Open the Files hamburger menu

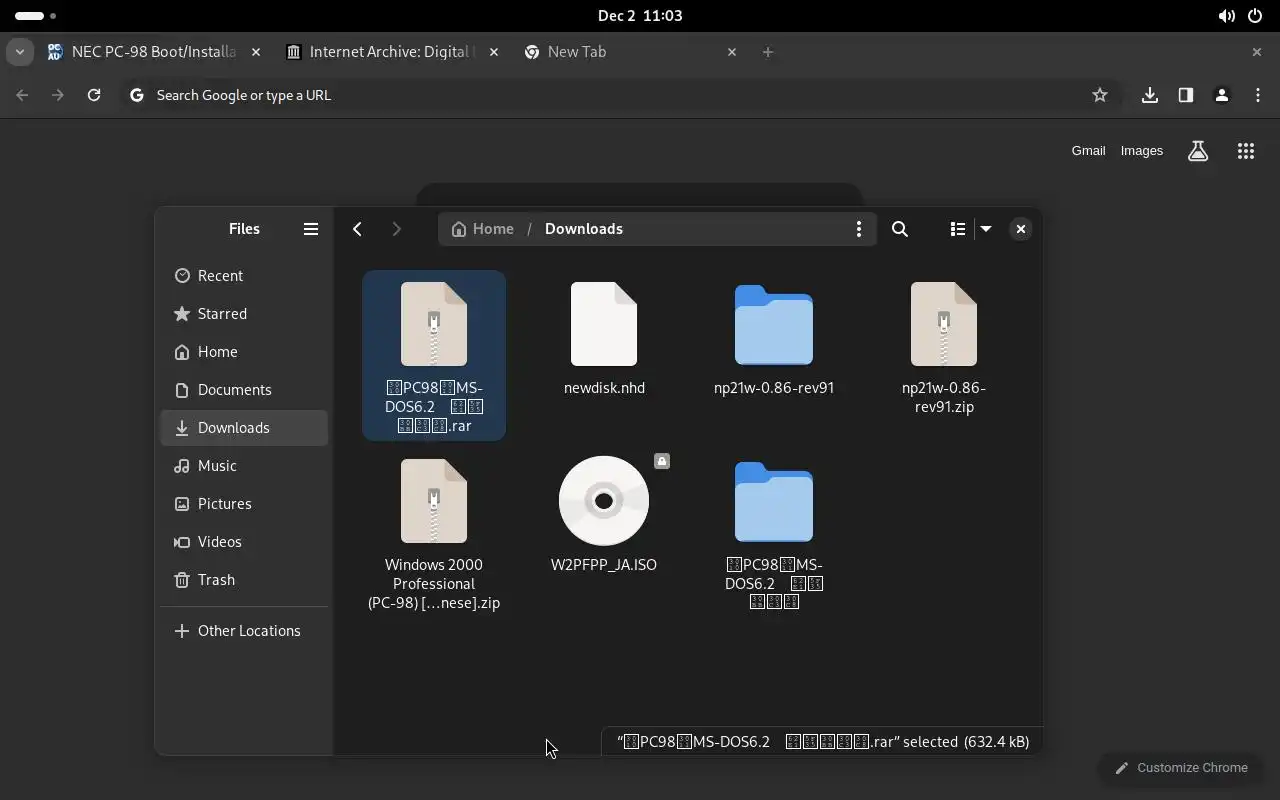(x=311, y=229)
